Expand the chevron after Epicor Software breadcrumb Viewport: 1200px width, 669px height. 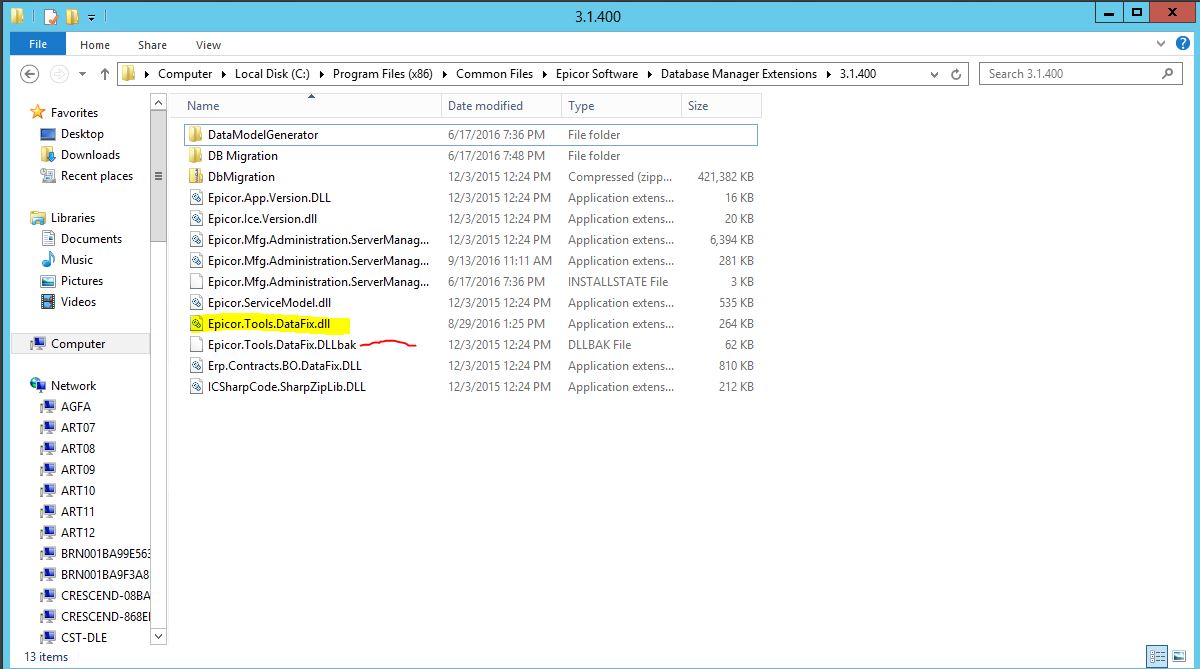click(650, 74)
